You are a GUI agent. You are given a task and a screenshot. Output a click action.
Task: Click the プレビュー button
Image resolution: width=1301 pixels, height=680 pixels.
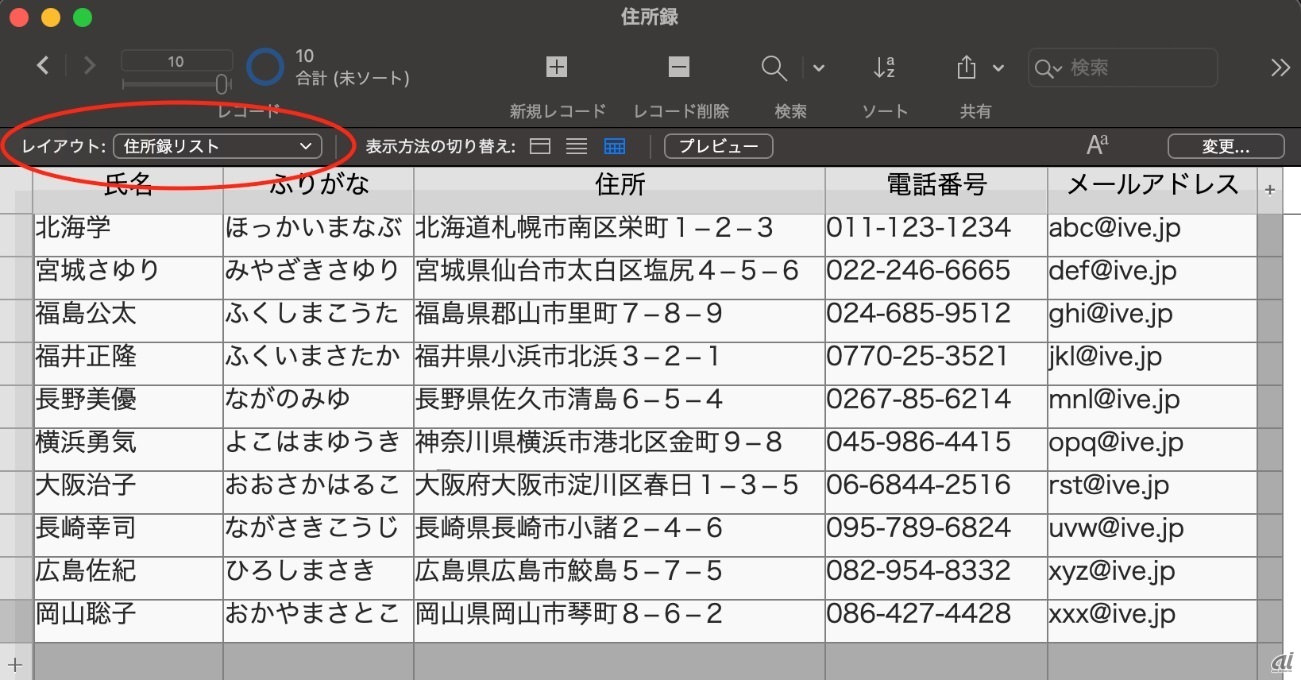(718, 147)
